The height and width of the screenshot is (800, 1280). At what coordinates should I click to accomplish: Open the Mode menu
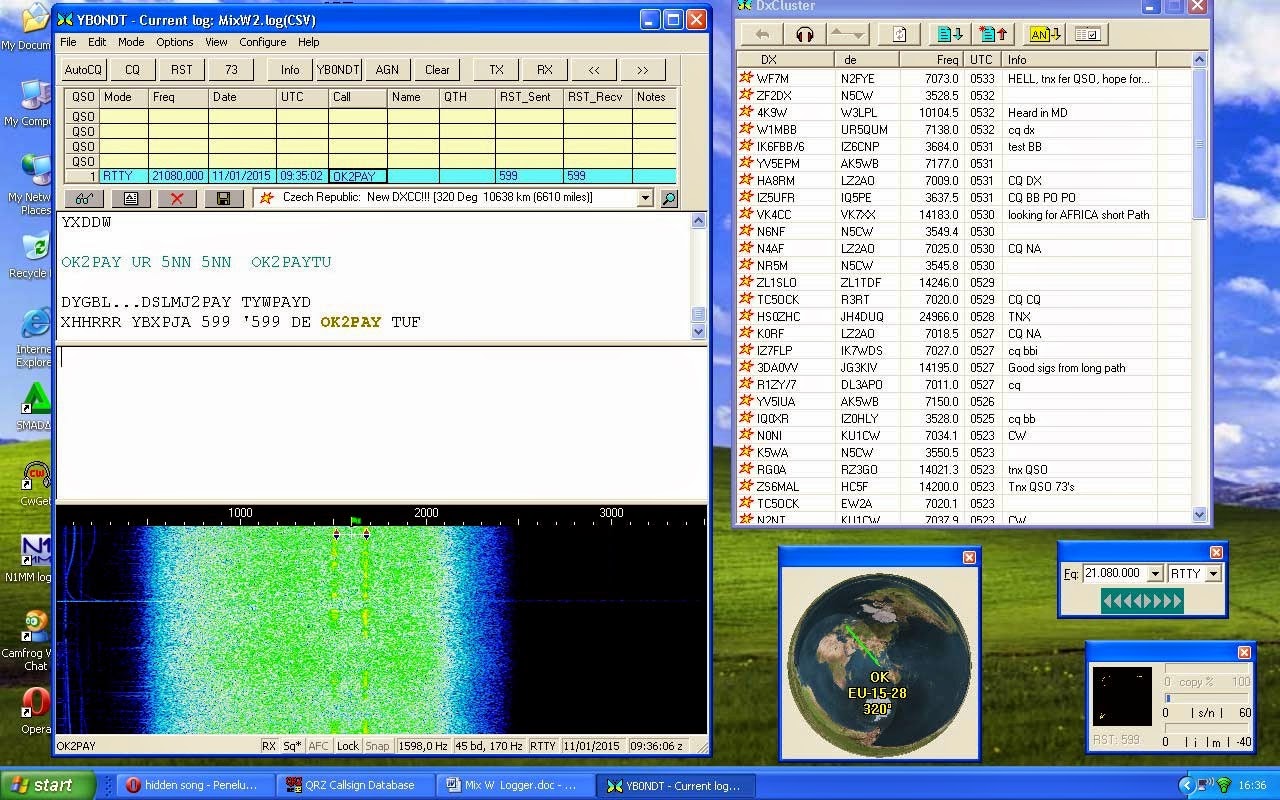[x=131, y=42]
